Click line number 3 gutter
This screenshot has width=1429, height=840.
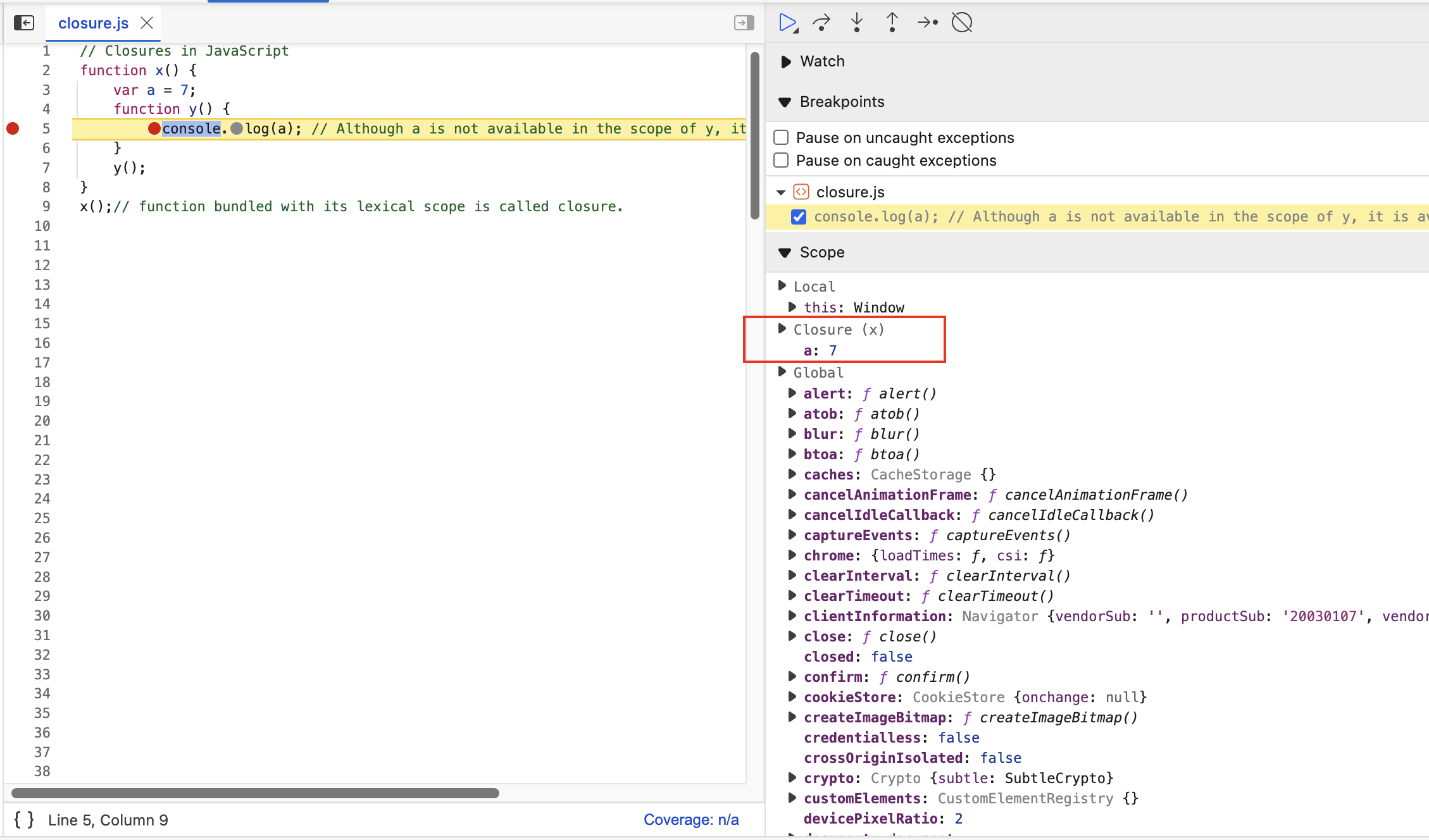coord(46,90)
